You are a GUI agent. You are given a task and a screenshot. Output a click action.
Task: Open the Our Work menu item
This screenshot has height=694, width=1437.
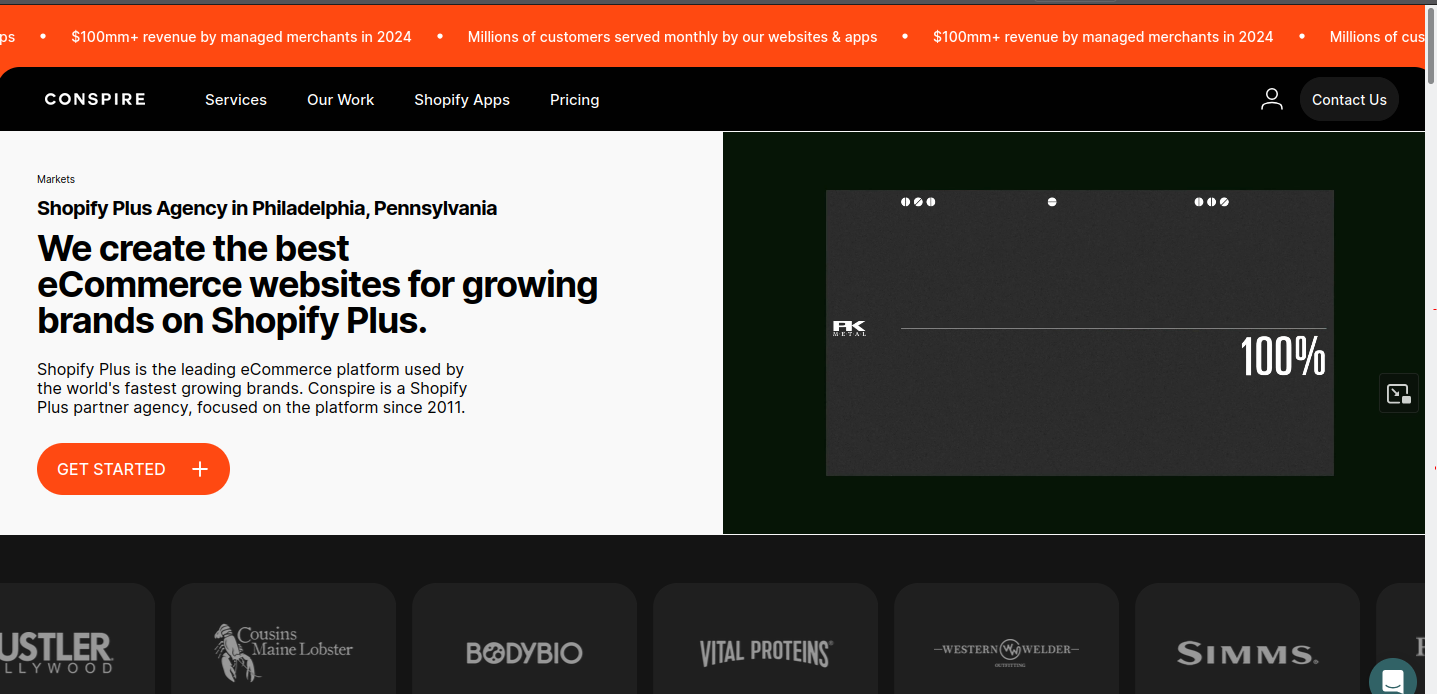[x=340, y=100]
